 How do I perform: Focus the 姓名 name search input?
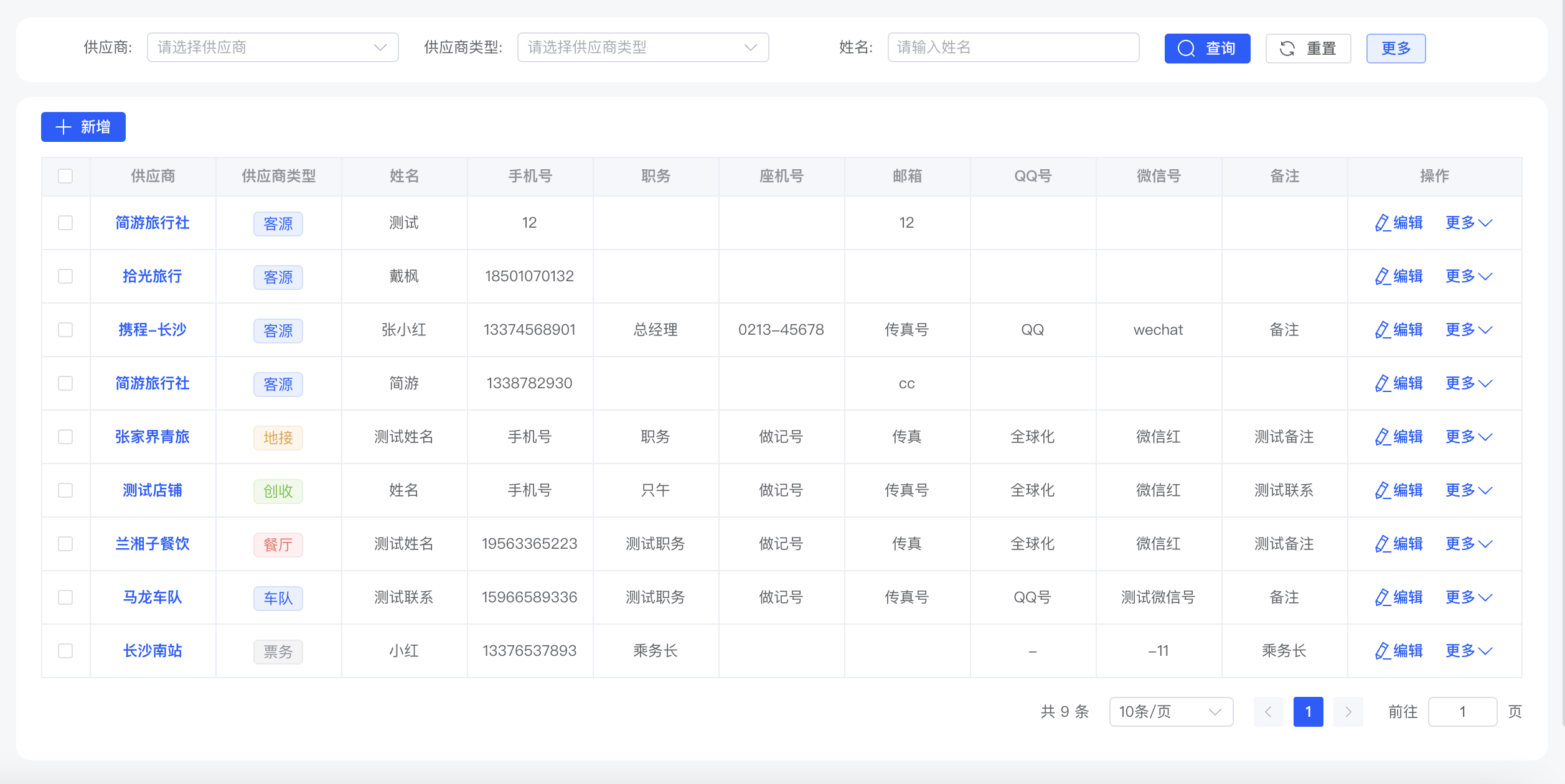(x=1013, y=47)
